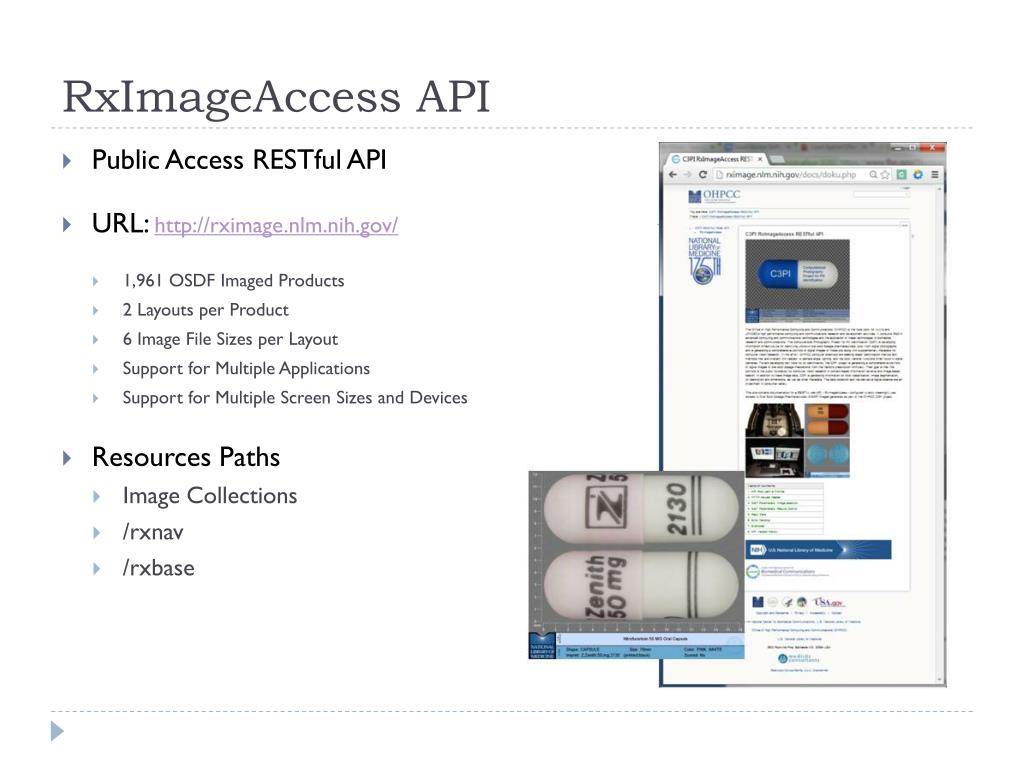This screenshot has height=768, width=1024.
Task: Click the Zenith 50 mg capsule image
Action: 636,565
